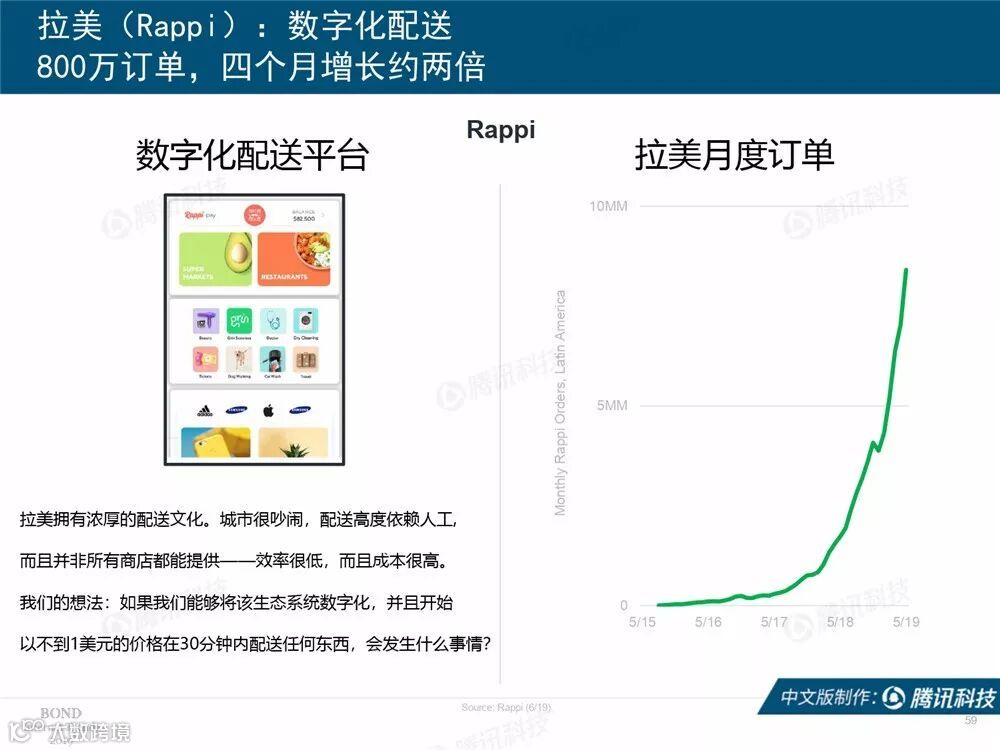The image size is (1000, 750).
Task: Click the 5/18 date label
Action: click(x=840, y=622)
